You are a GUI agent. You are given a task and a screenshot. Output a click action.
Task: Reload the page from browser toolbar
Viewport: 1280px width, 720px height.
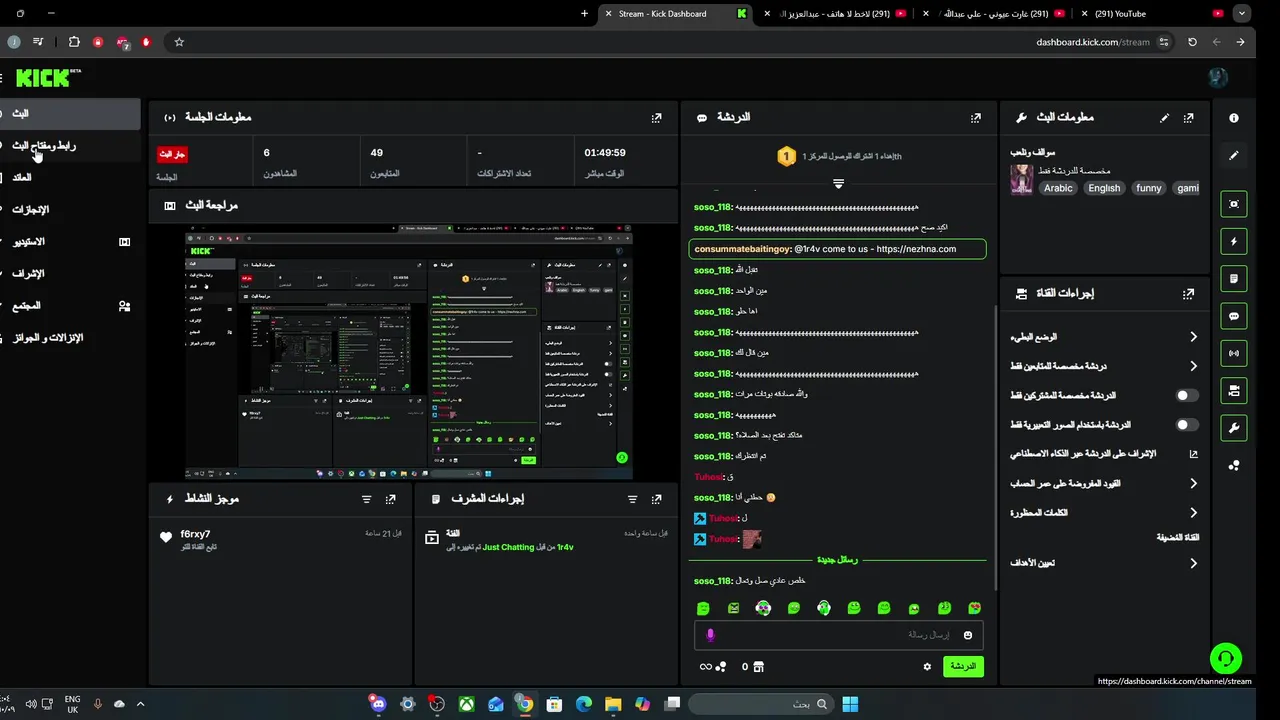tap(1192, 42)
